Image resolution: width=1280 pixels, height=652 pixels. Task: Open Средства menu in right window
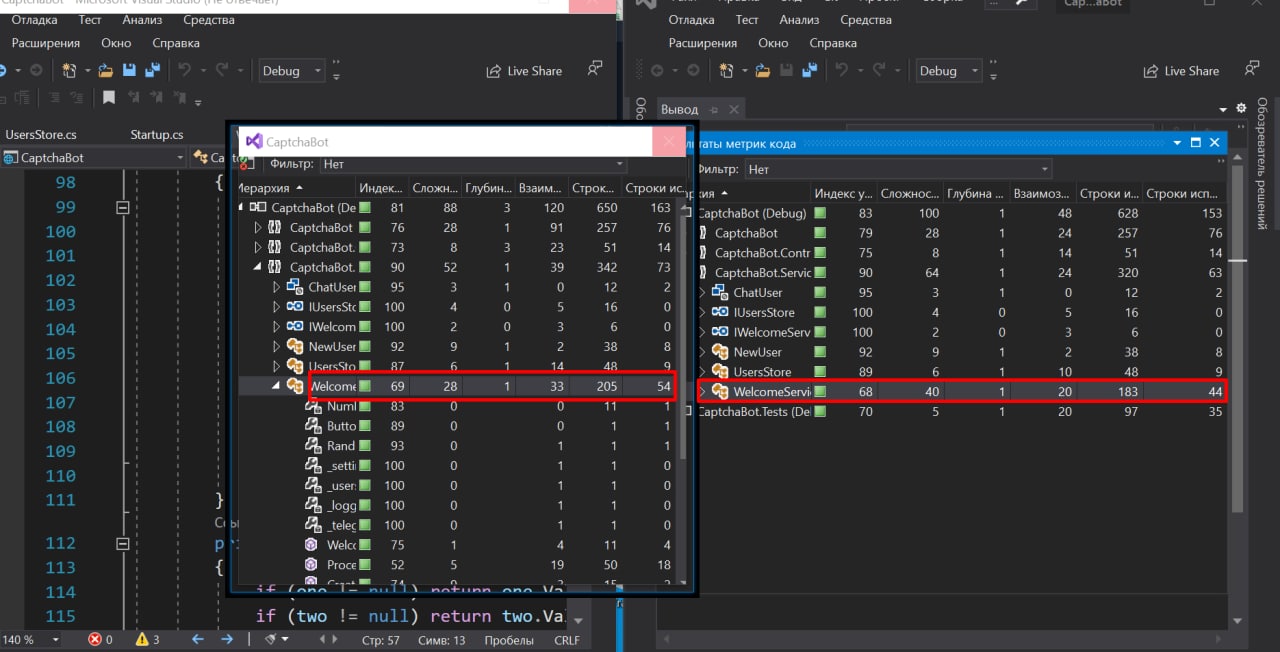(866, 19)
